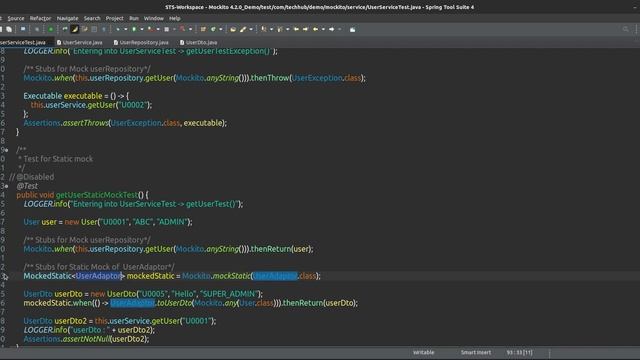
Task: Open the Window menu
Action: pos(153,18)
